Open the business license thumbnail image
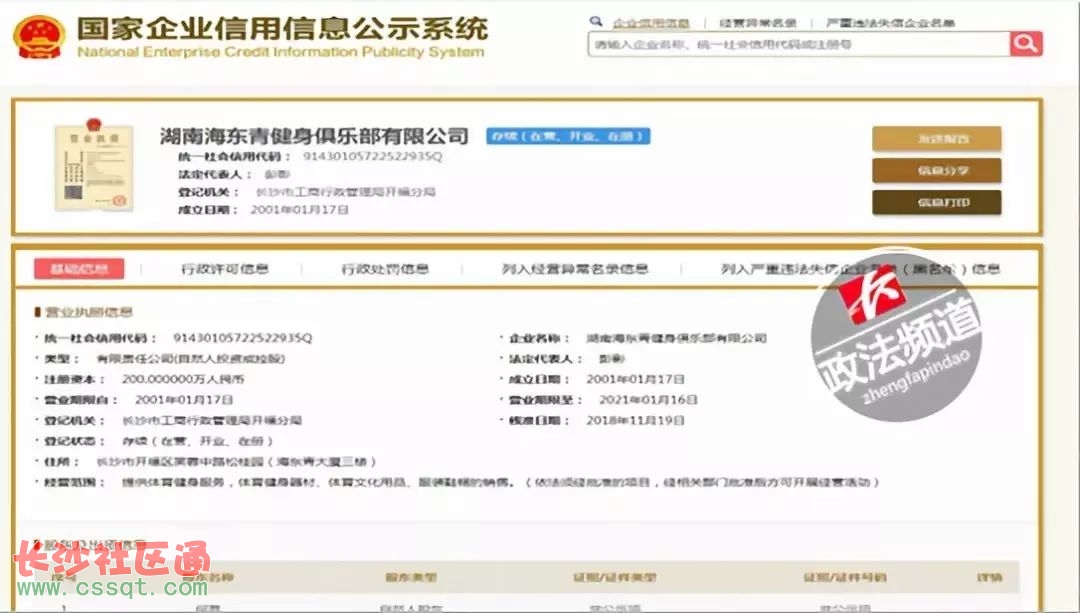 pos(94,164)
